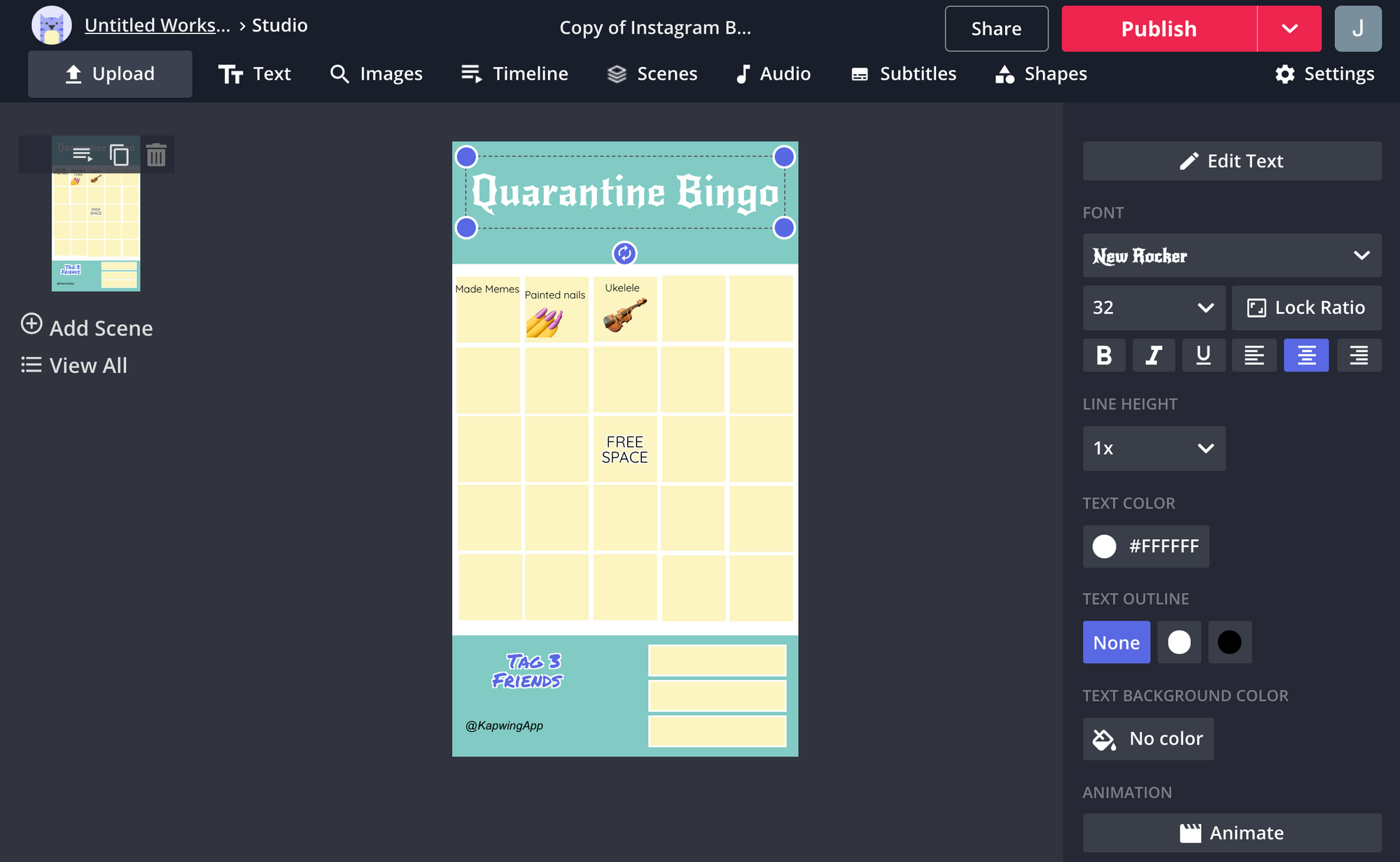Select white text outline swatch
1400x862 pixels.
pos(1179,642)
